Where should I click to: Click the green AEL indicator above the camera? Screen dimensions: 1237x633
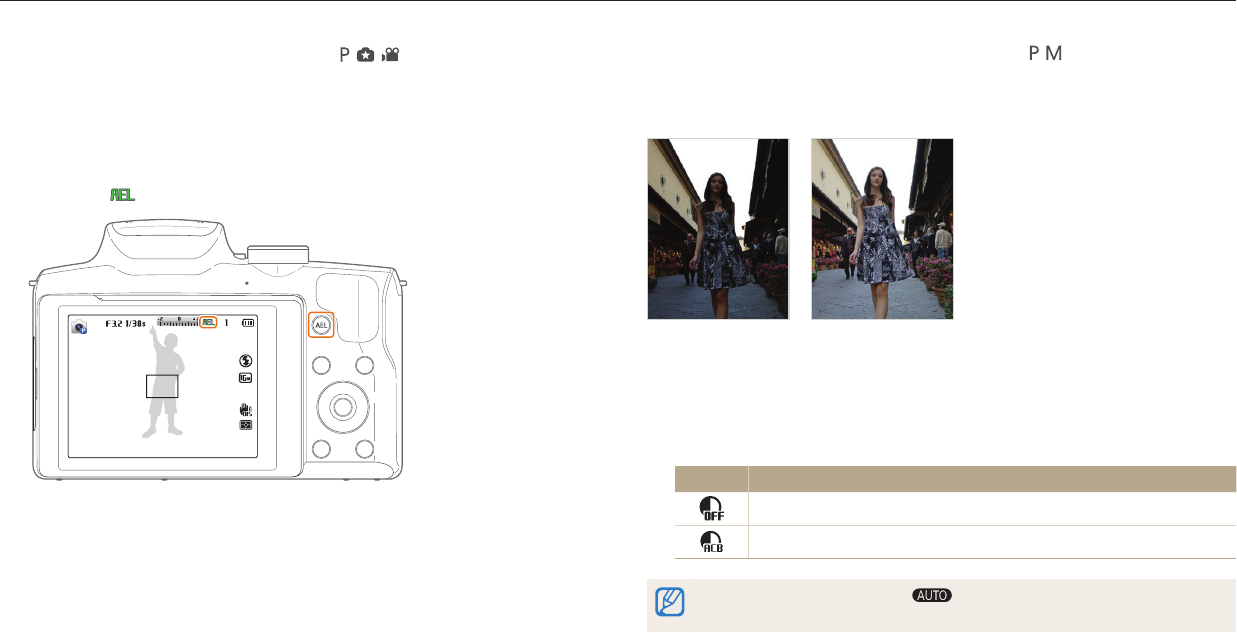click(x=122, y=192)
